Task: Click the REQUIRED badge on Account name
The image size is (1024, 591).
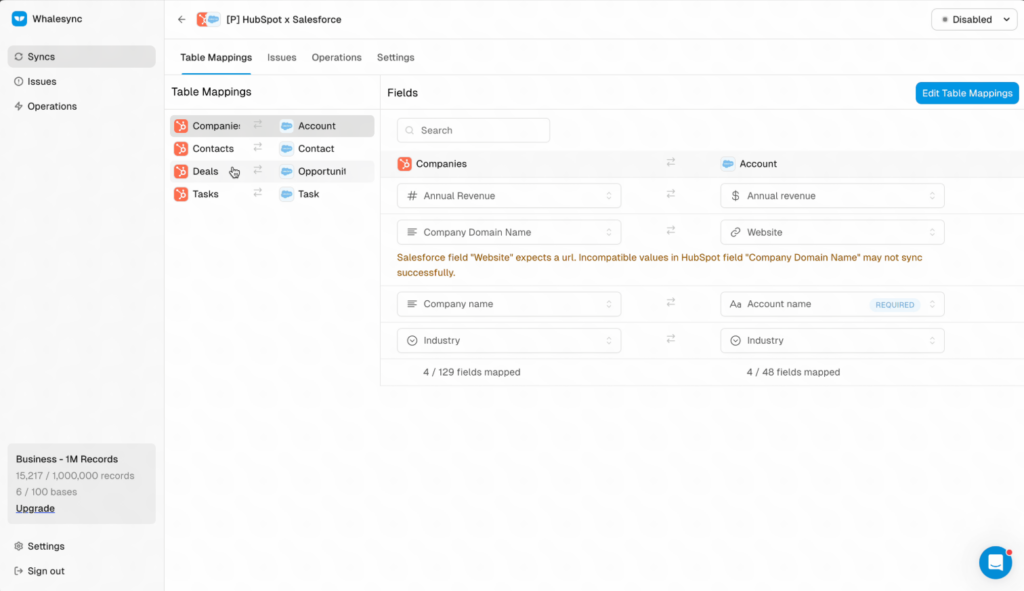Action: click(x=895, y=305)
